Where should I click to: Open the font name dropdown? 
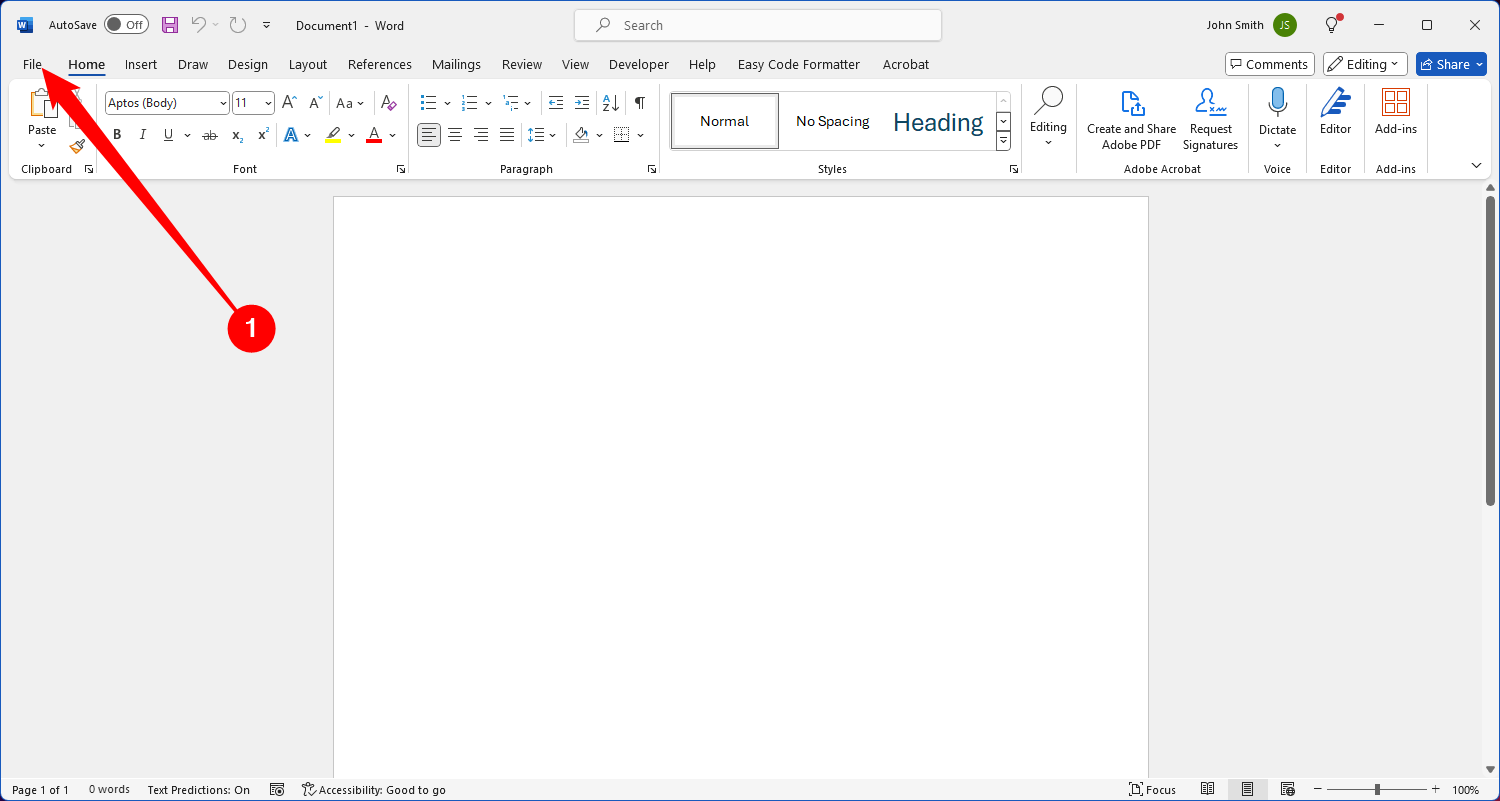click(x=223, y=103)
